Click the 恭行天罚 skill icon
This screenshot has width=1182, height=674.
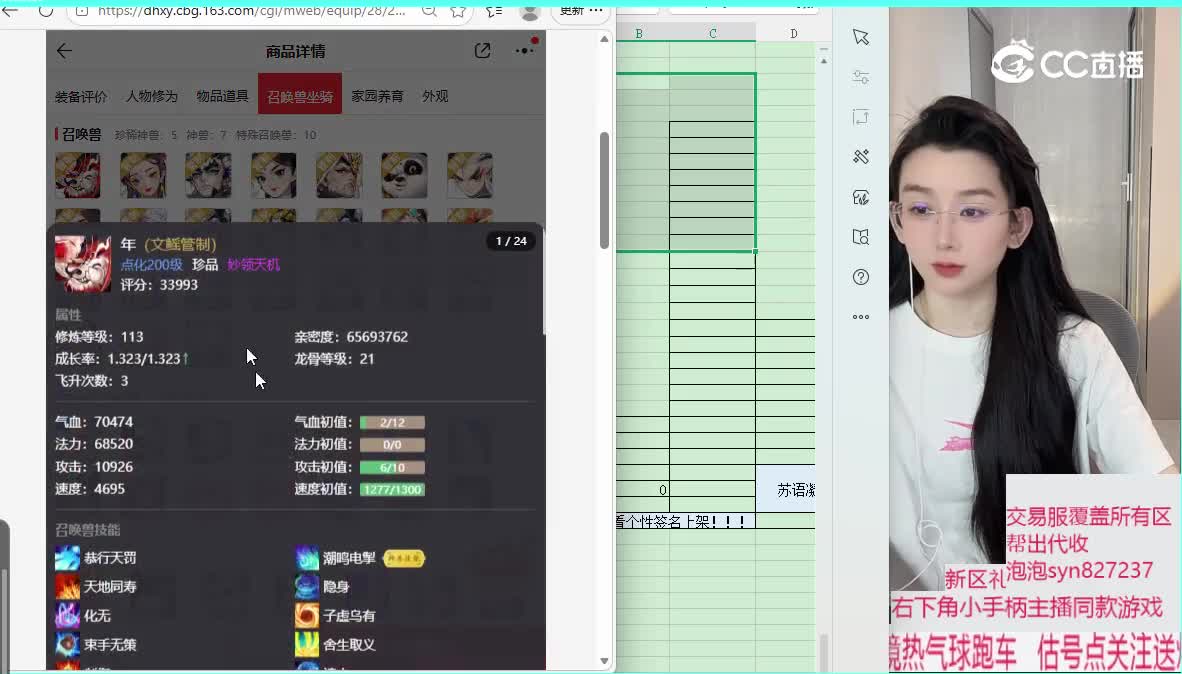(x=67, y=558)
